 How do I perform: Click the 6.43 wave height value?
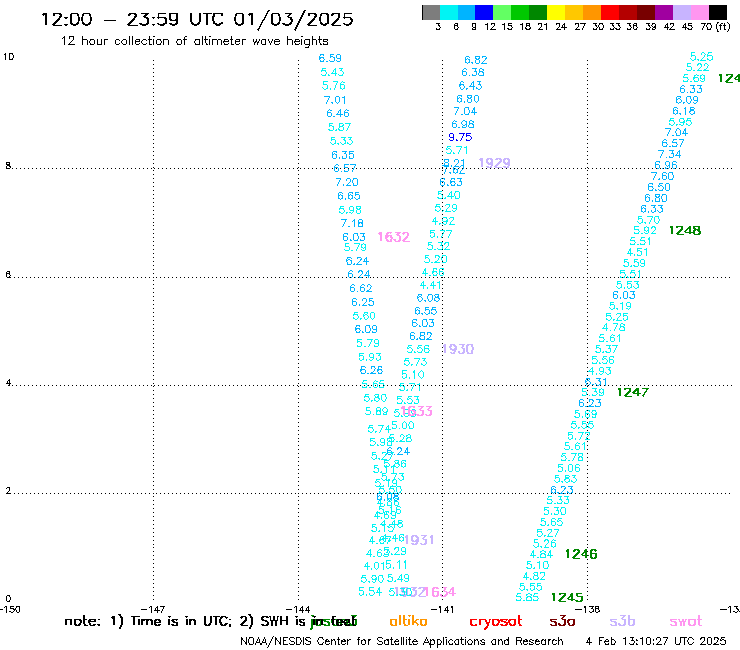pos(471,85)
